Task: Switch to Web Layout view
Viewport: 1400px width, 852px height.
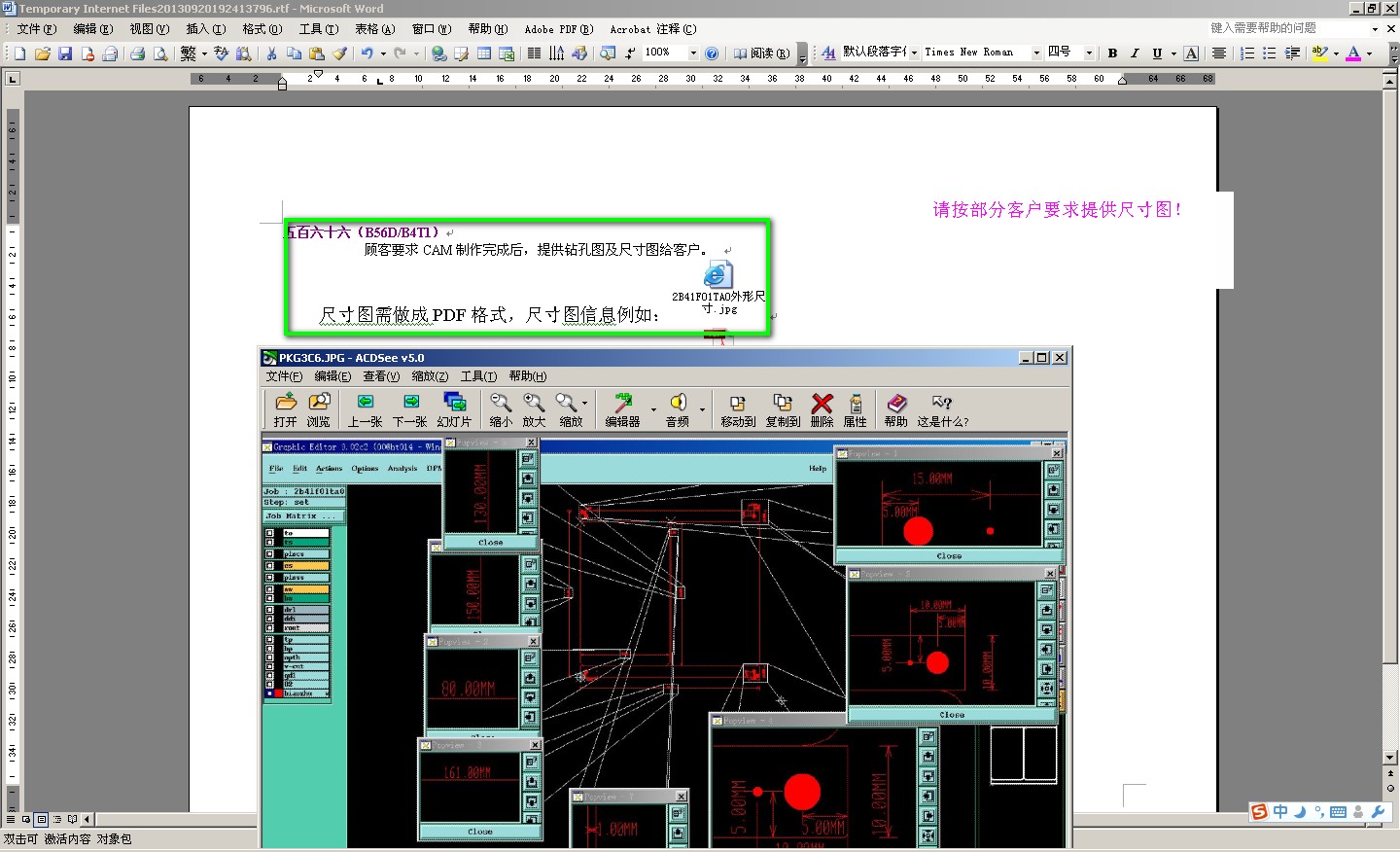Action: pyautogui.click(x=26, y=820)
